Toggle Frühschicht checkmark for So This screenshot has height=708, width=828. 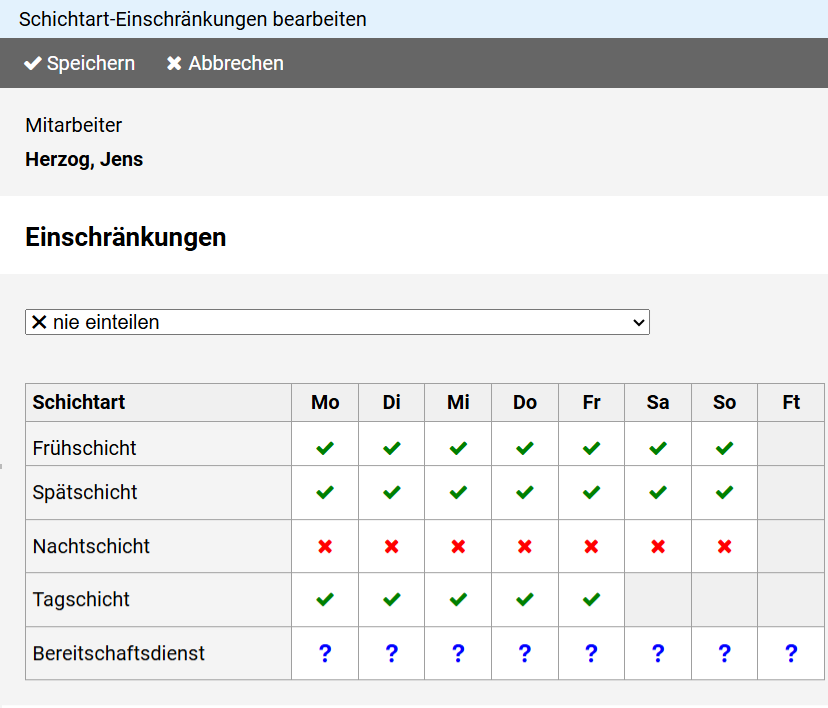tap(724, 448)
